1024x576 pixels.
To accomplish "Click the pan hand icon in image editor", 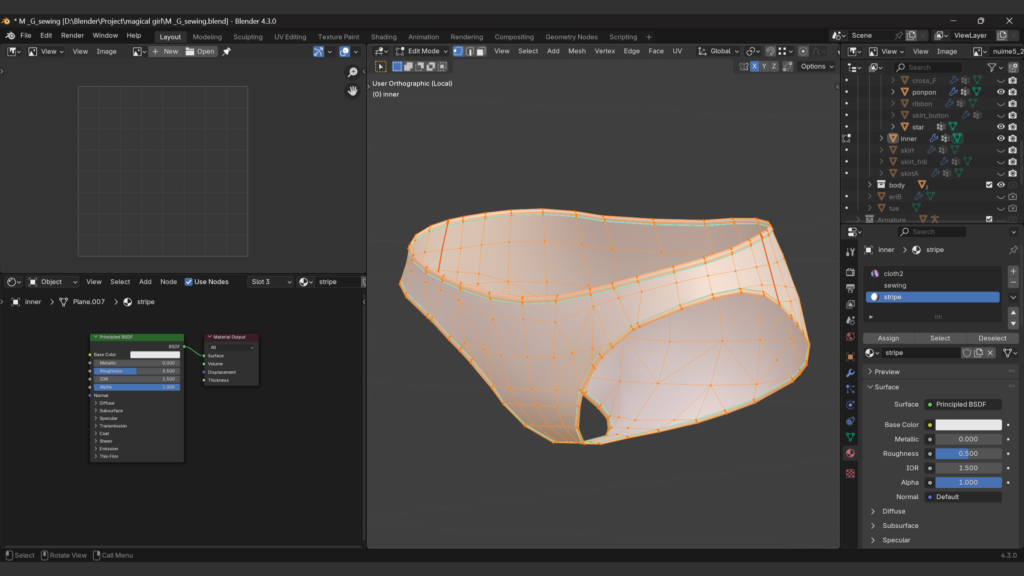I will pos(352,91).
